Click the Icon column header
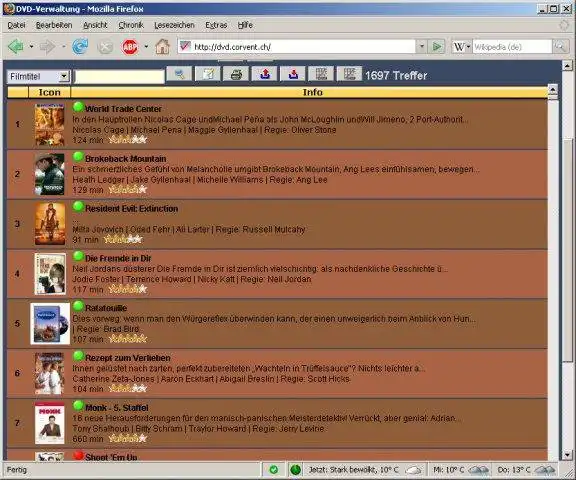 [x=50, y=92]
